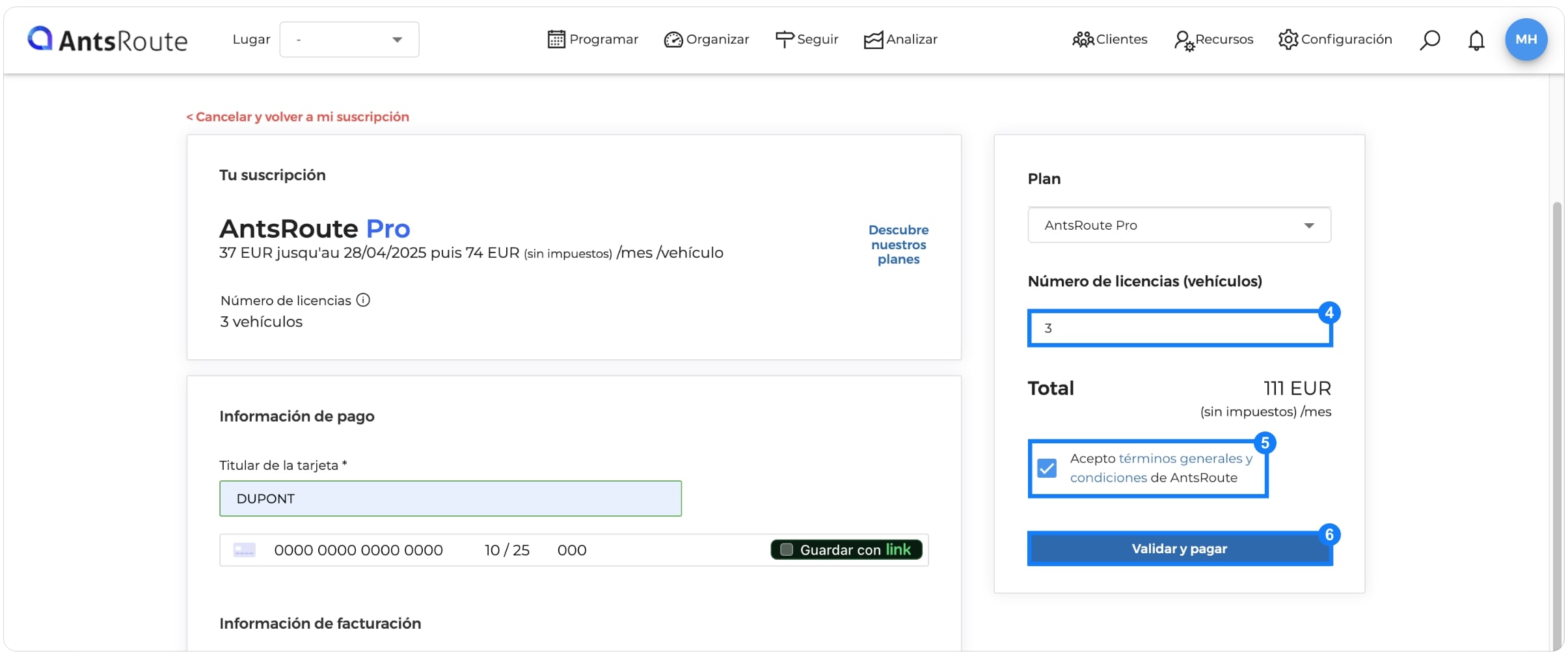1568x658 pixels.
Task: Click the number of licenses field
Action: (1180, 328)
